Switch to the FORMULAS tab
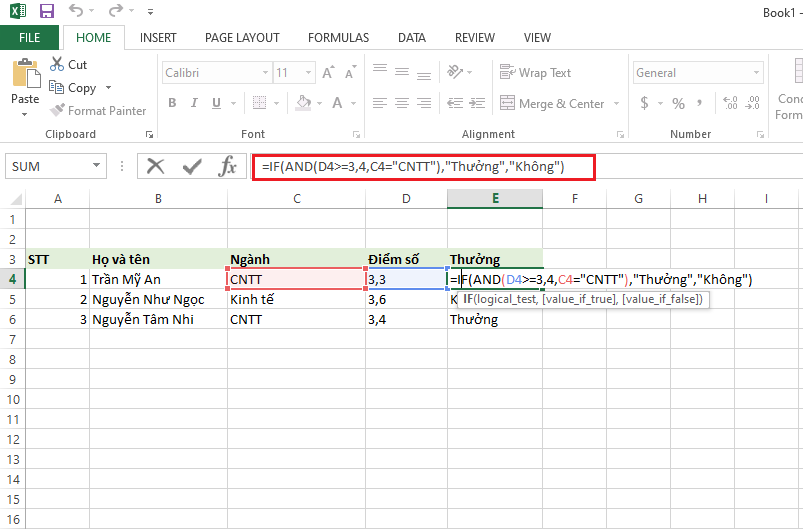The width and height of the screenshot is (803, 529). click(x=339, y=38)
